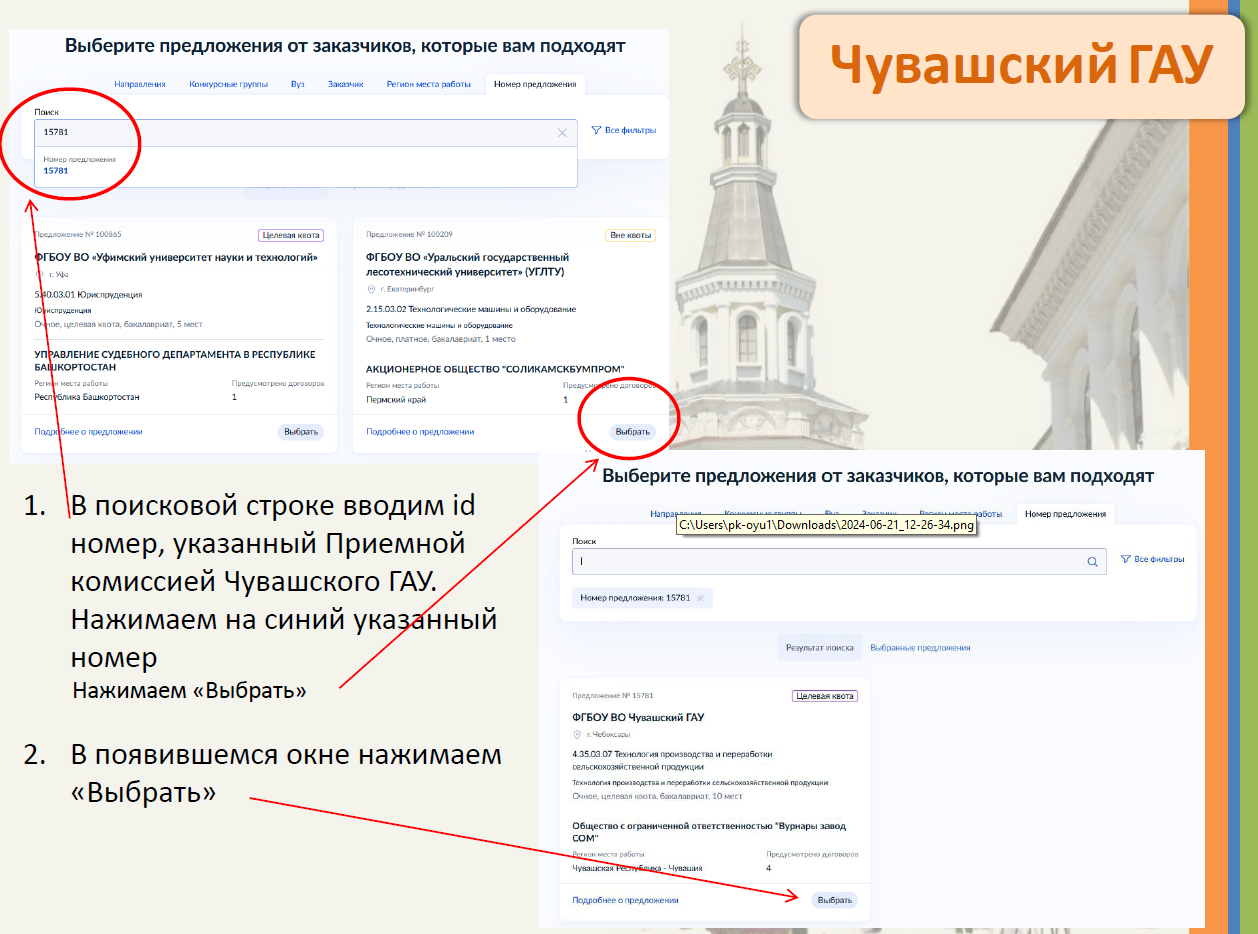Viewport: 1258px width, 934px height.
Task: Click the 'Предложение № 100865' label
Action: (x=78, y=235)
